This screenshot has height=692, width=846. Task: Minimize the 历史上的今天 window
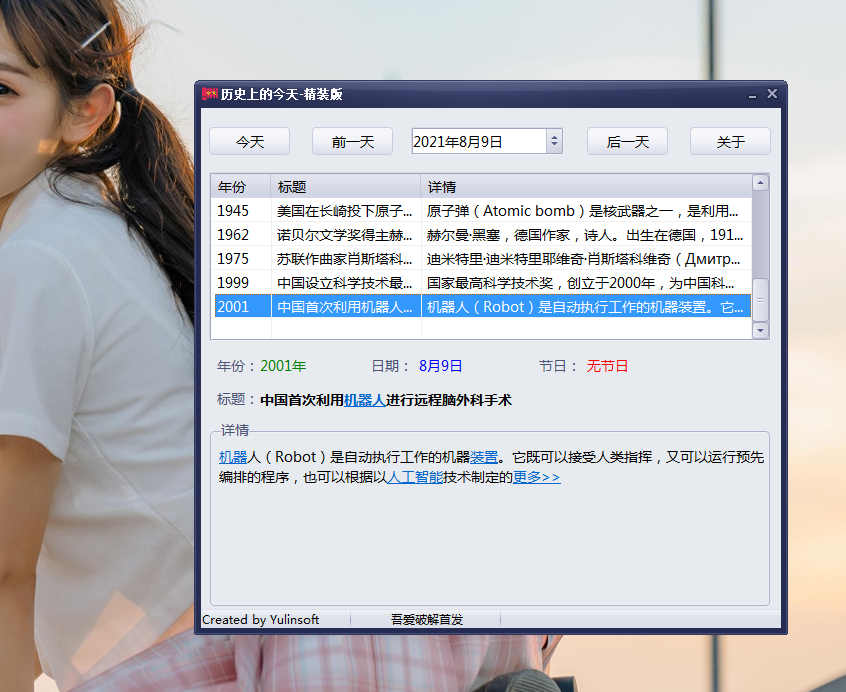point(752,95)
